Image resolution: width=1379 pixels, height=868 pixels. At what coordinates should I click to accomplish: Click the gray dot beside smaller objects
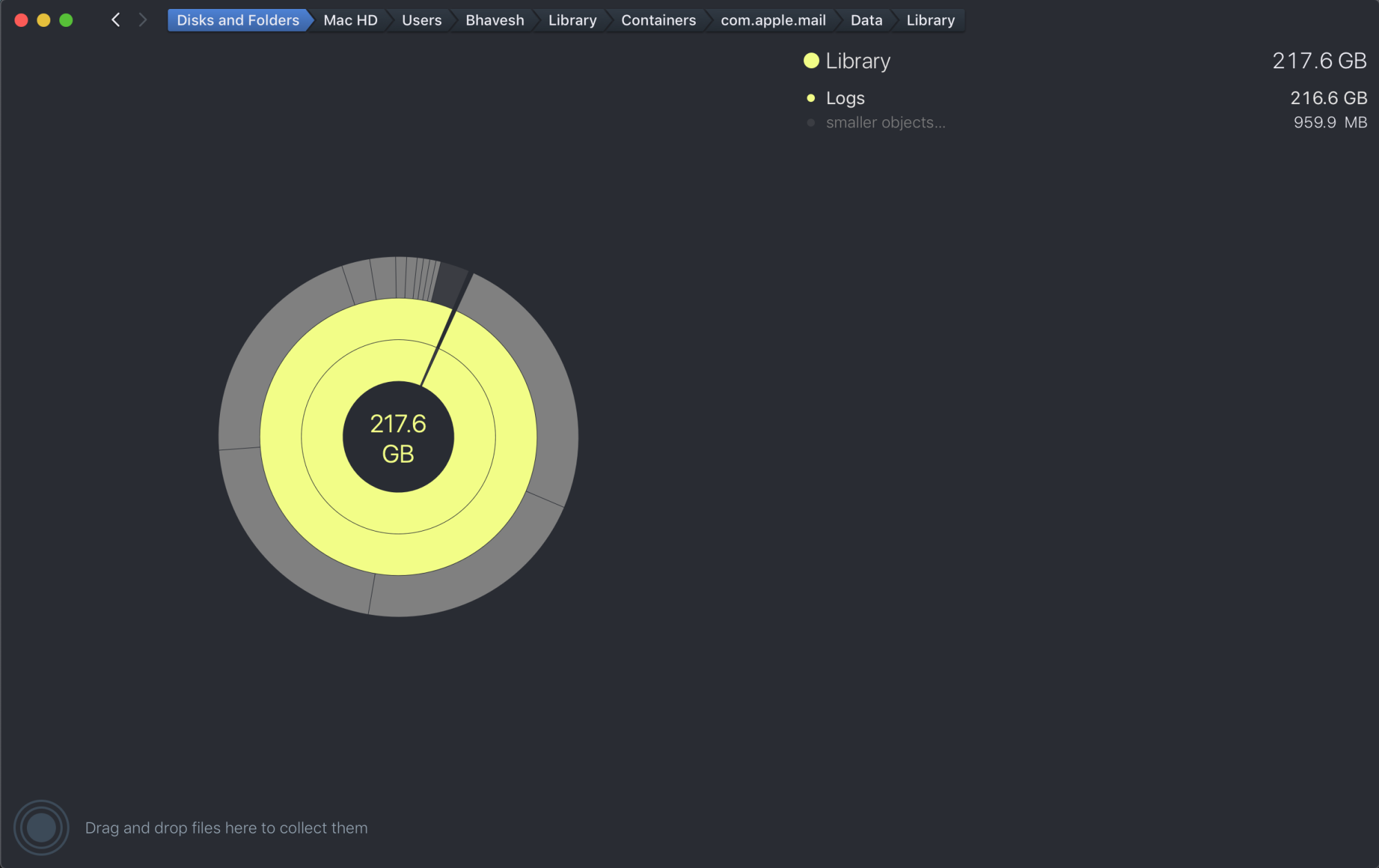pyautogui.click(x=811, y=123)
